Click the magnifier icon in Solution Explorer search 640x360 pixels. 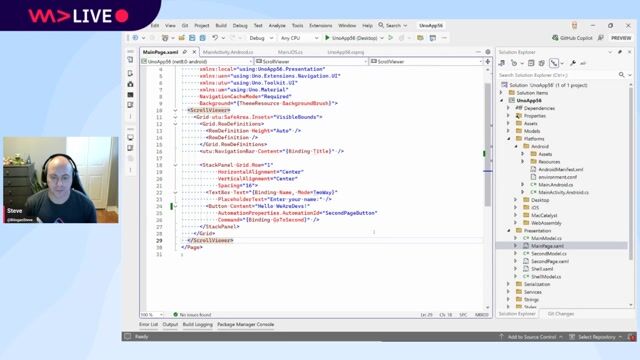tap(621, 75)
